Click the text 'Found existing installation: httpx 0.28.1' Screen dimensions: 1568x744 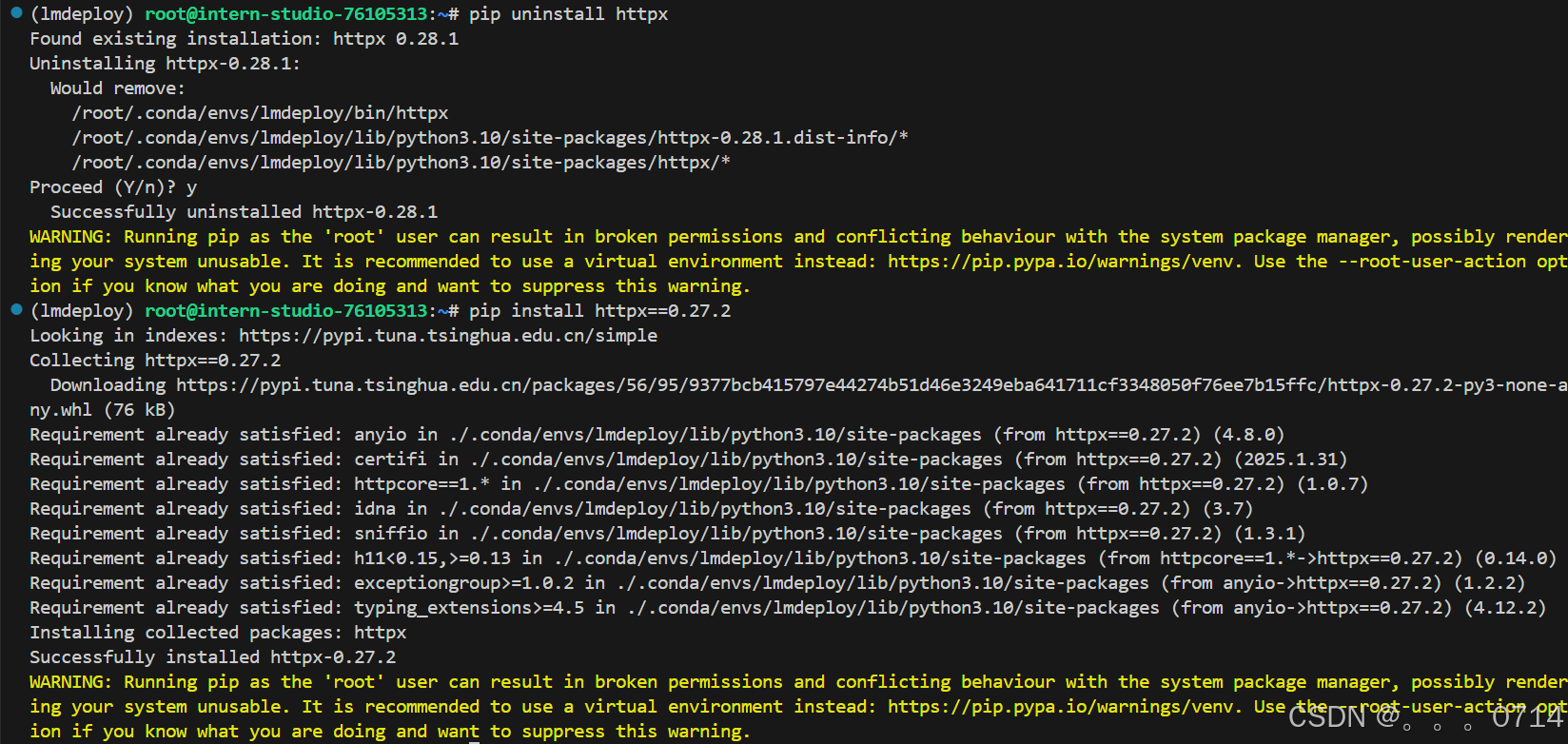click(245, 38)
